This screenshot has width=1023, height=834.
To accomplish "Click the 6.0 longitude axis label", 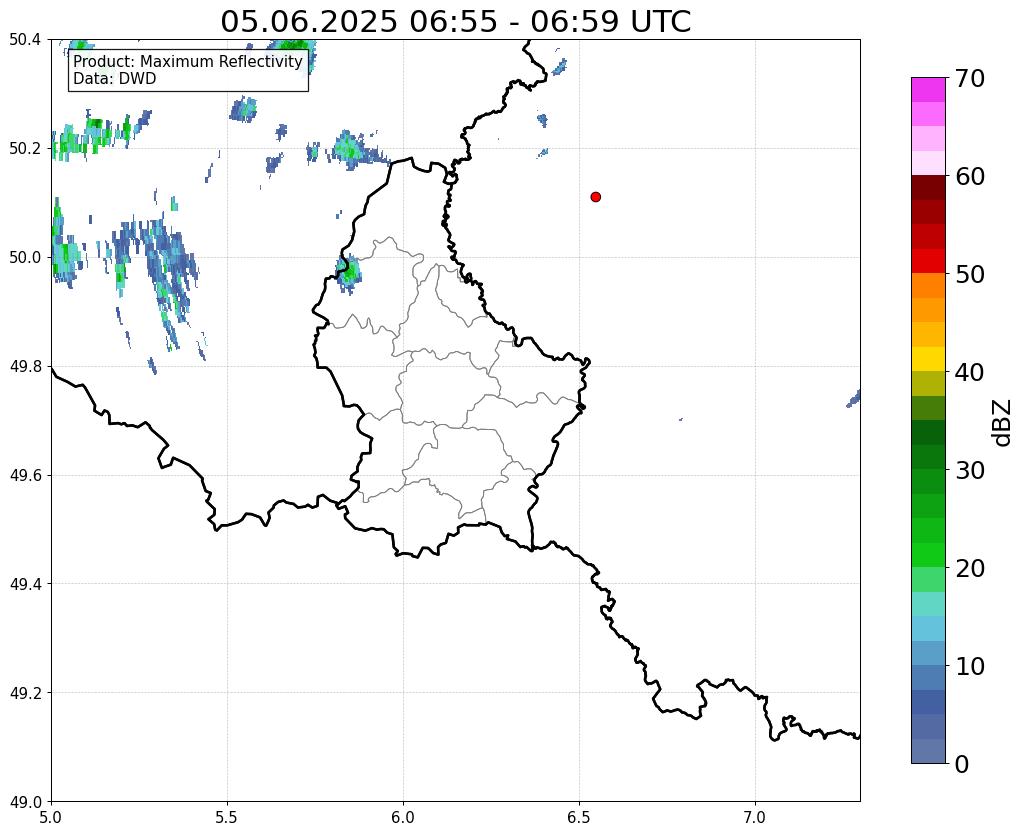I will [403, 817].
